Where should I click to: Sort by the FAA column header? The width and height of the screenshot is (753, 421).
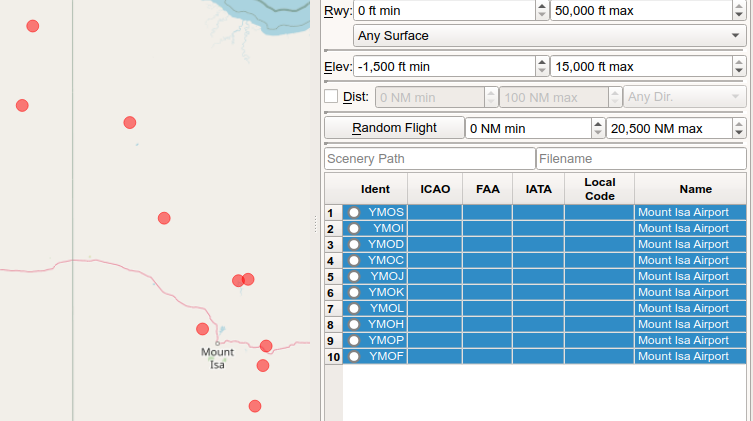pyautogui.click(x=487, y=189)
